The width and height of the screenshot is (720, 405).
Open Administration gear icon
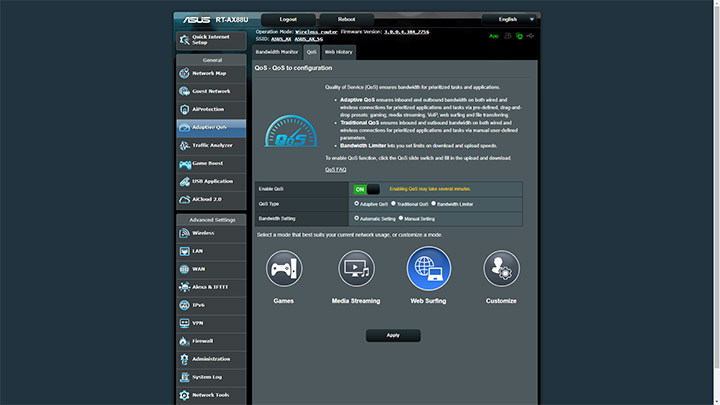185,359
